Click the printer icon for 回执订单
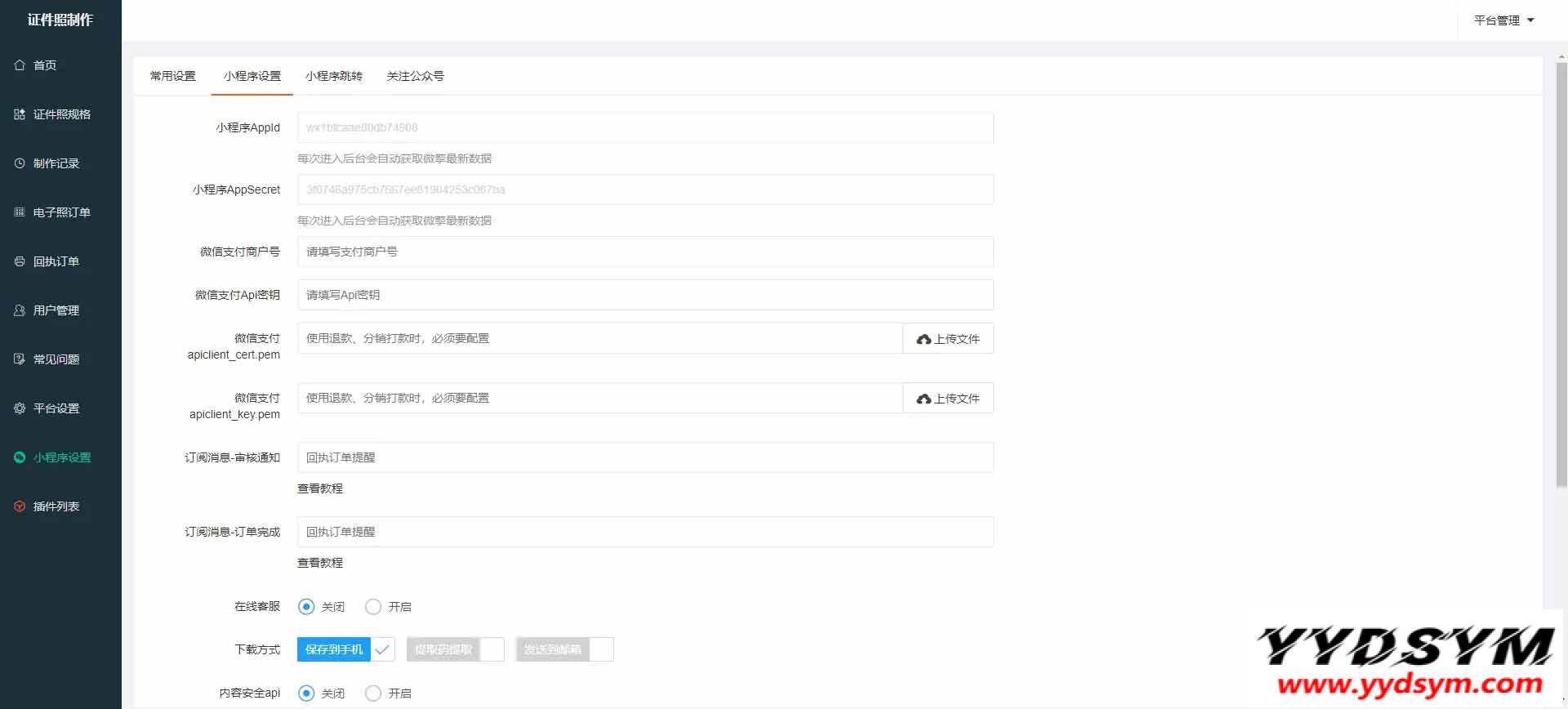 coord(20,261)
